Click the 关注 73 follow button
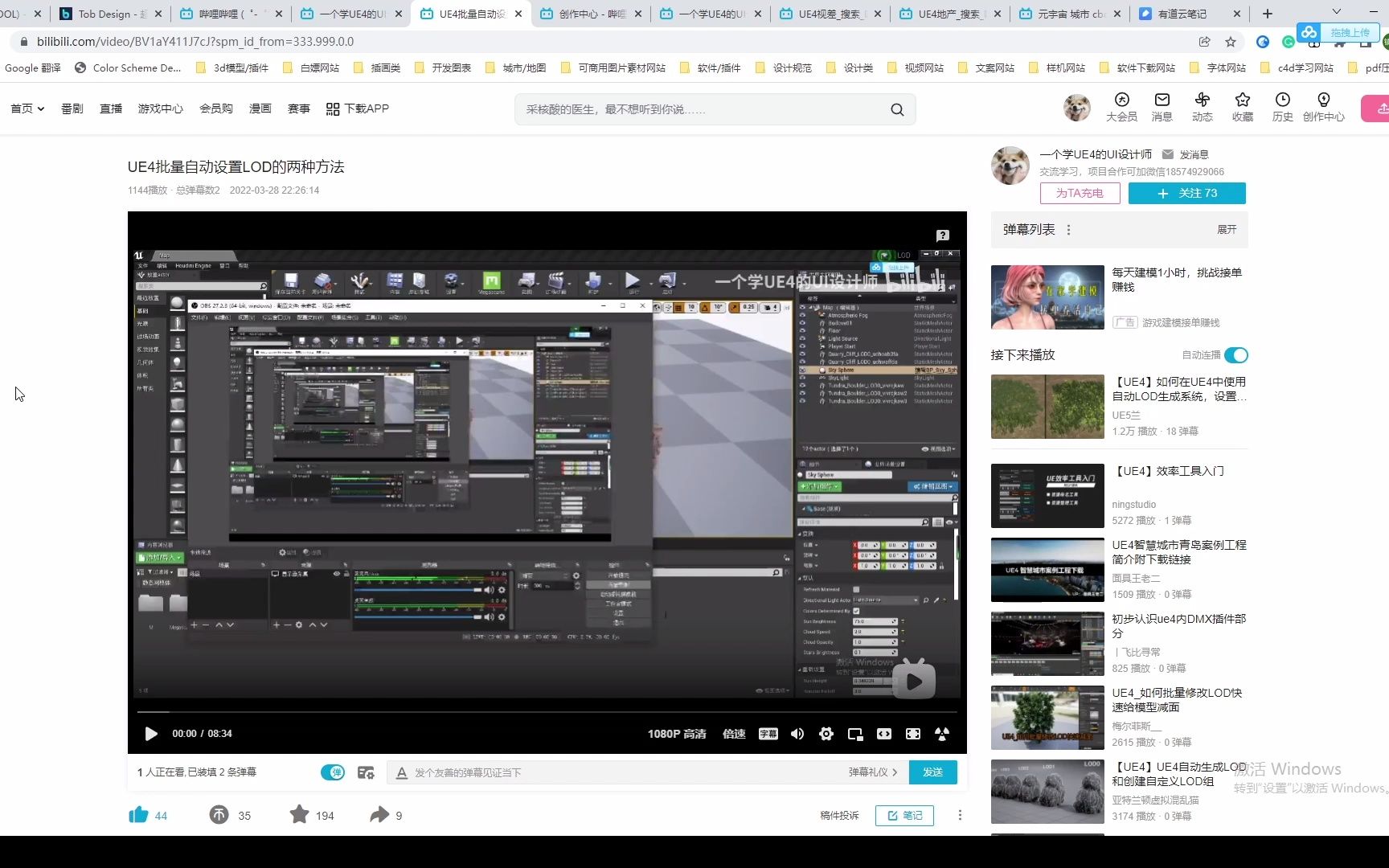The height and width of the screenshot is (868, 1389). click(1187, 194)
